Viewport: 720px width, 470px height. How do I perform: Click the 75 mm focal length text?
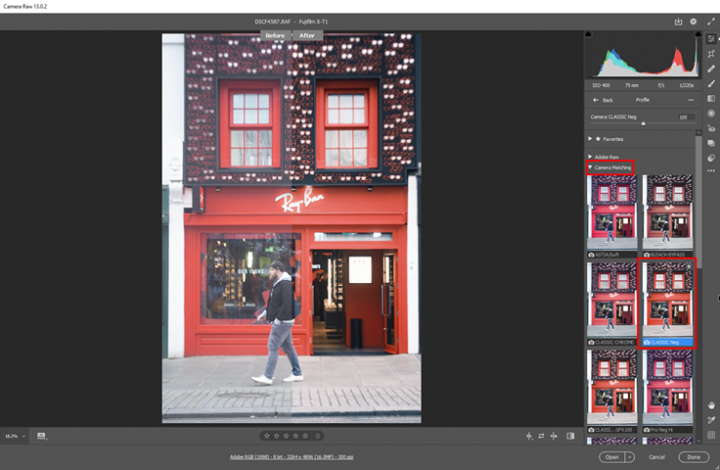pos(631,85)
